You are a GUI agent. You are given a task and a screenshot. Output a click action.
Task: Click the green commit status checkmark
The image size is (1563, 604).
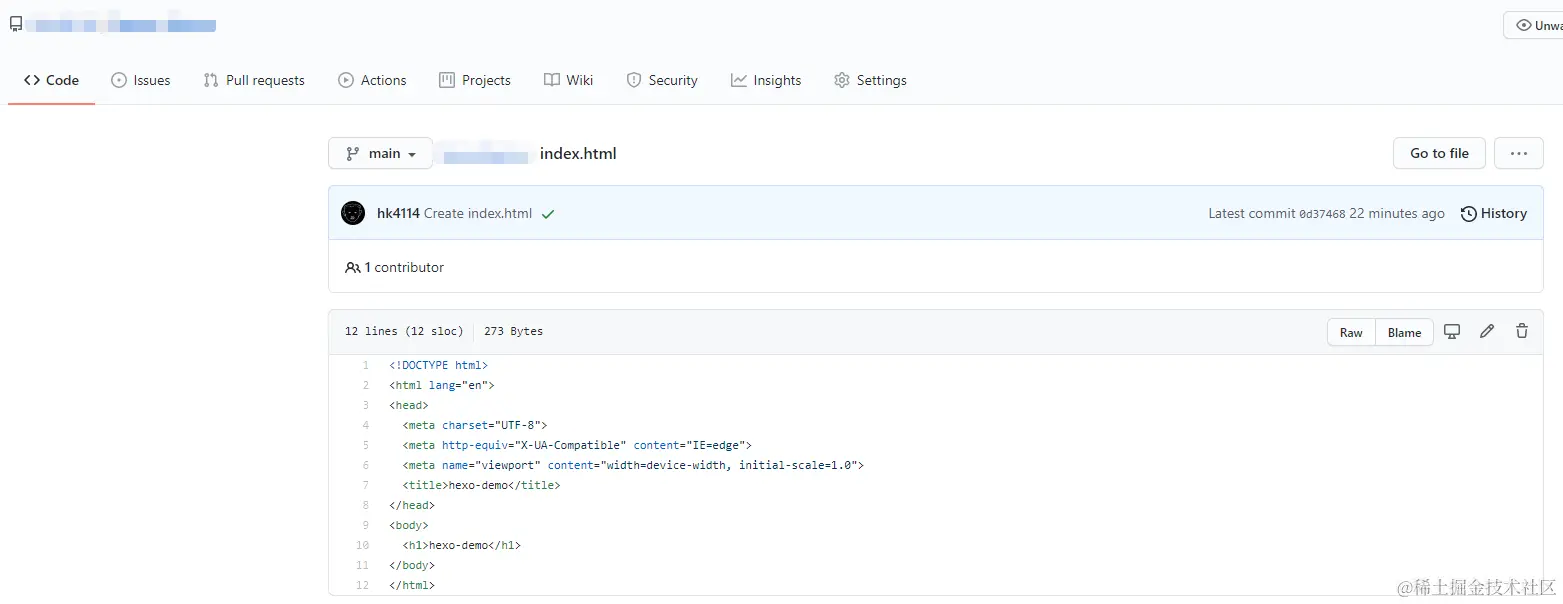click(x=548, y=214)
